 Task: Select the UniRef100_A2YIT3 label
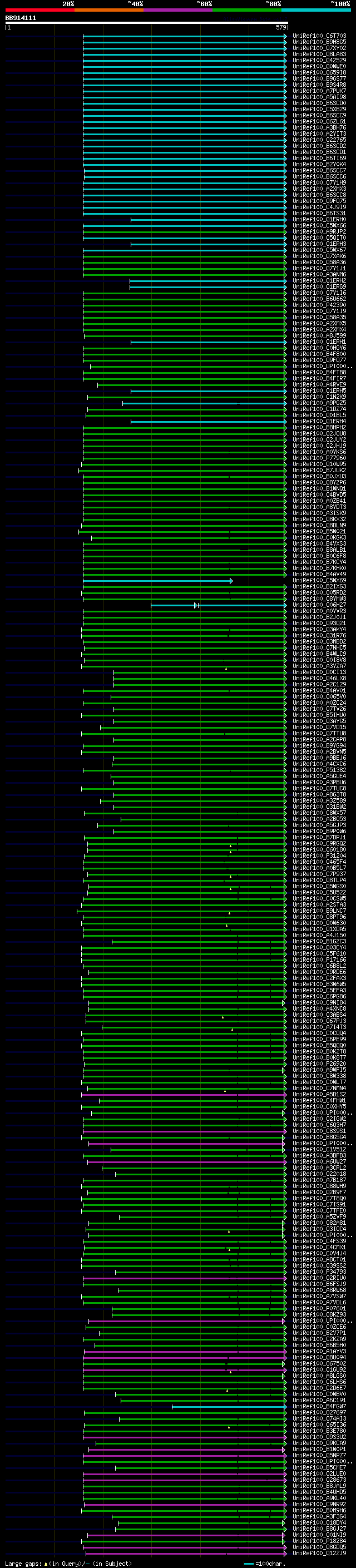(x=319, y=134)
